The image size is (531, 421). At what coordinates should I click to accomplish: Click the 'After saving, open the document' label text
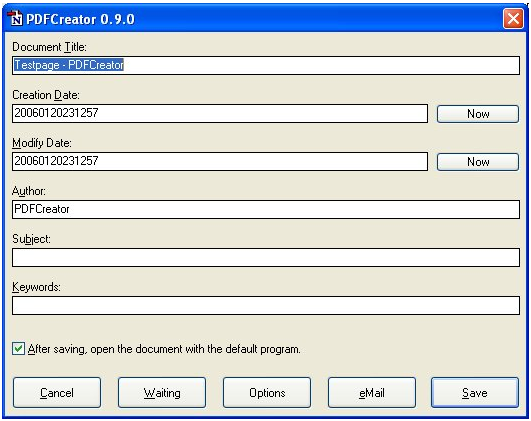tap(164, 349)
